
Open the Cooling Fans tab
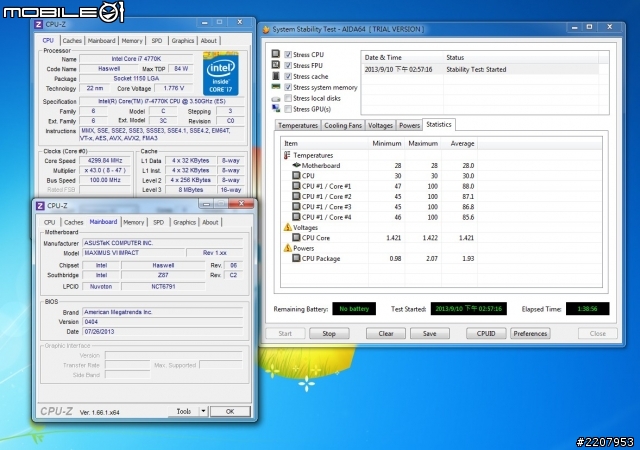pos(343,125)
